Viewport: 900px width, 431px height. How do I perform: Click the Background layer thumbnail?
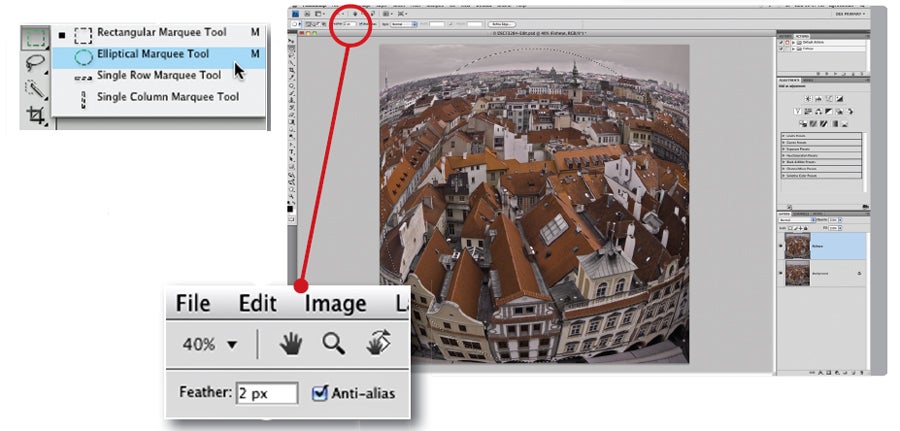tap(798, 273)
